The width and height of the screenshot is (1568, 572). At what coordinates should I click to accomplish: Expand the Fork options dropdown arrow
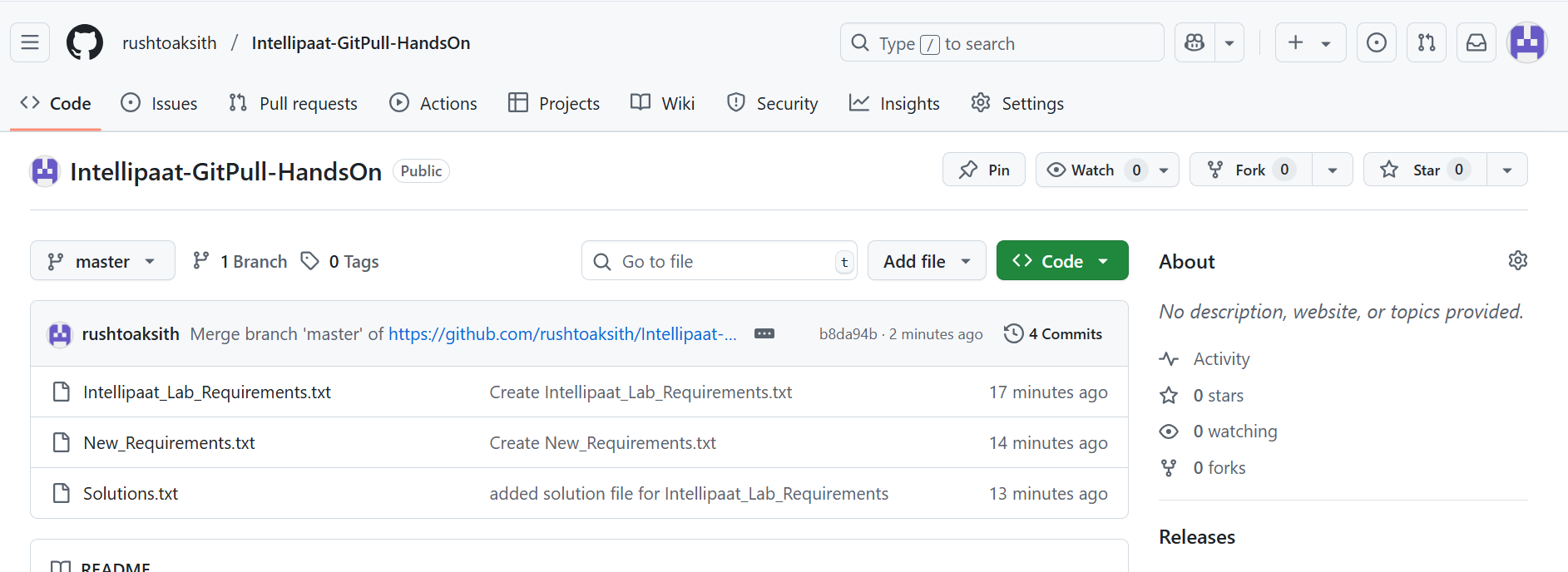(x=1333, y=170)
